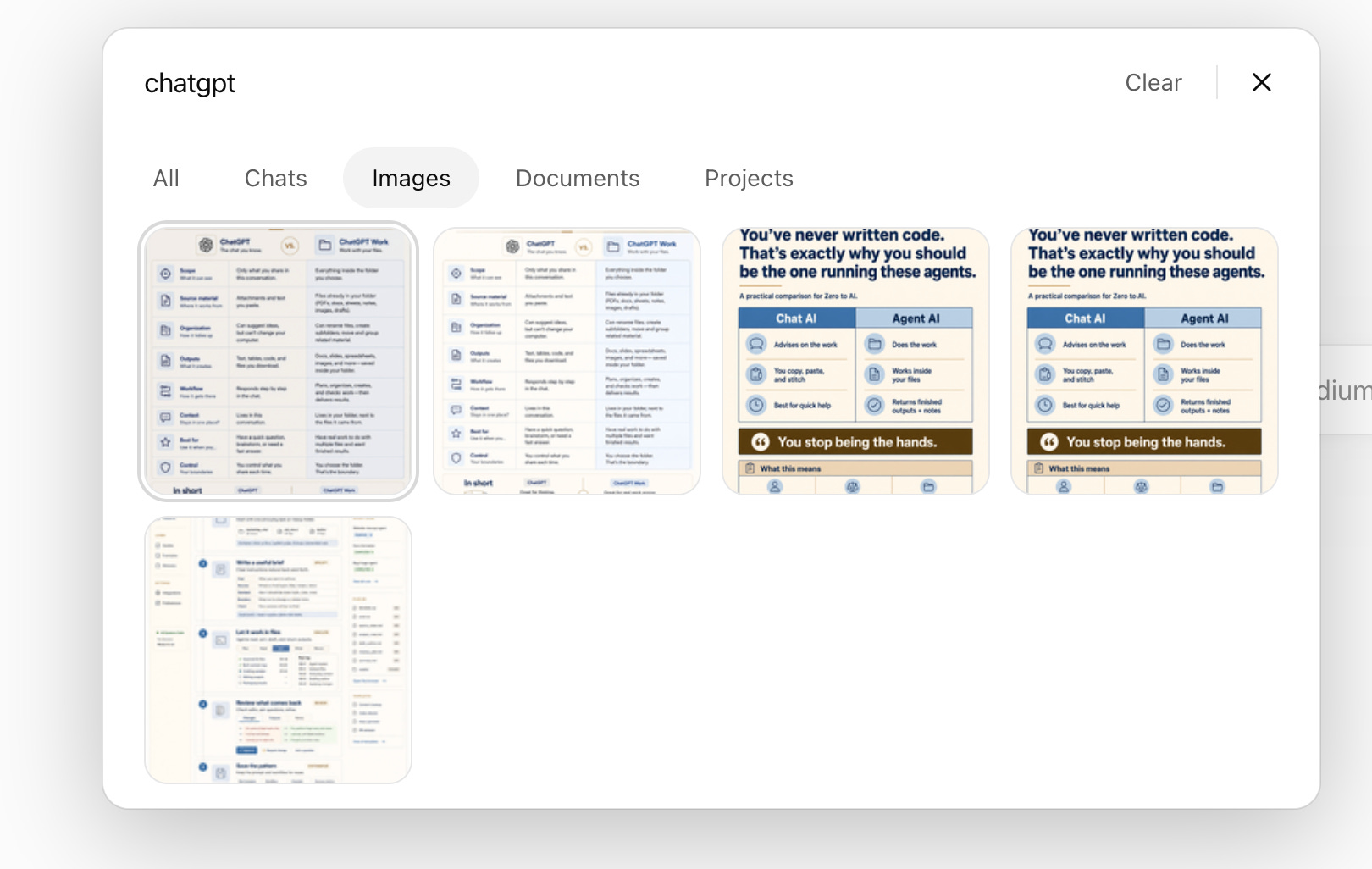Show results under Documents tab
This screenshot has width=1372, height=869.
578,178
